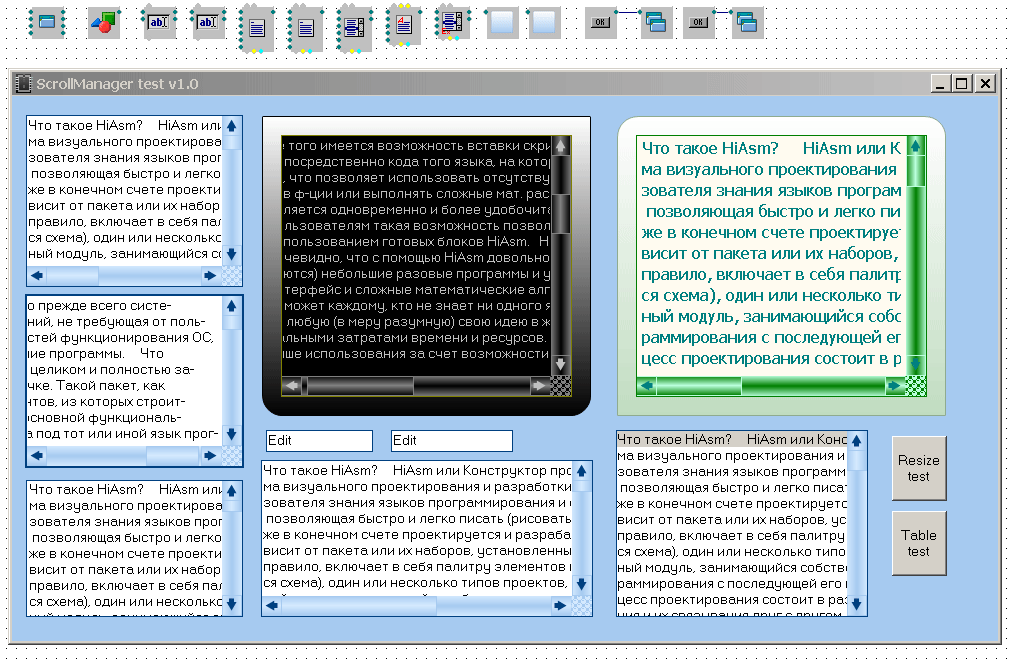Click 'Что такое HiAsm?' line in bottom-center panel
1009x661 pixels.
[320, 470]
